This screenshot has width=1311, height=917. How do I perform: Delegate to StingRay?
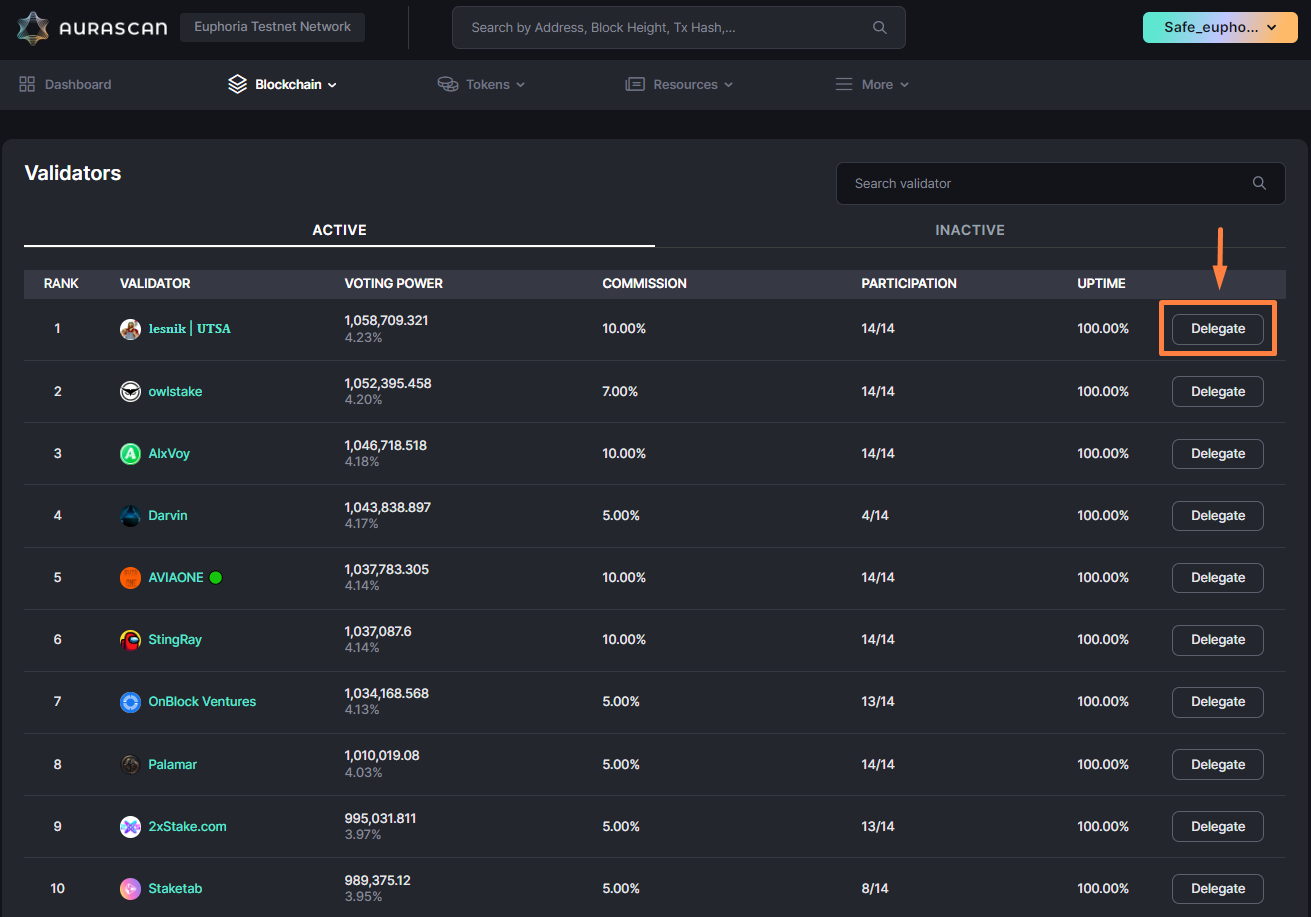pyautogui.click(x=1218, y=640)
